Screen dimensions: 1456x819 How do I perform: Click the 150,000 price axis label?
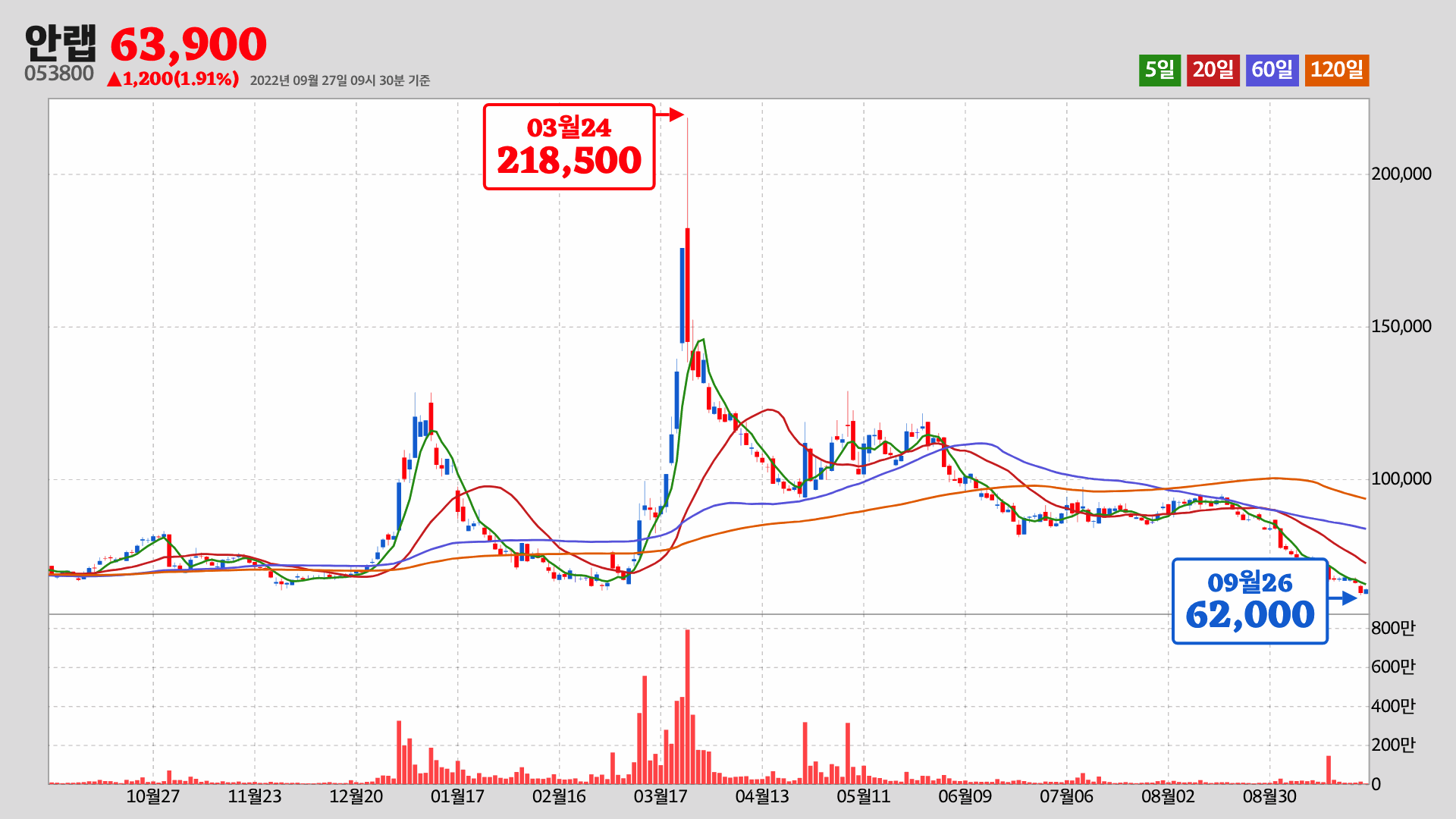click(1401, 326)
